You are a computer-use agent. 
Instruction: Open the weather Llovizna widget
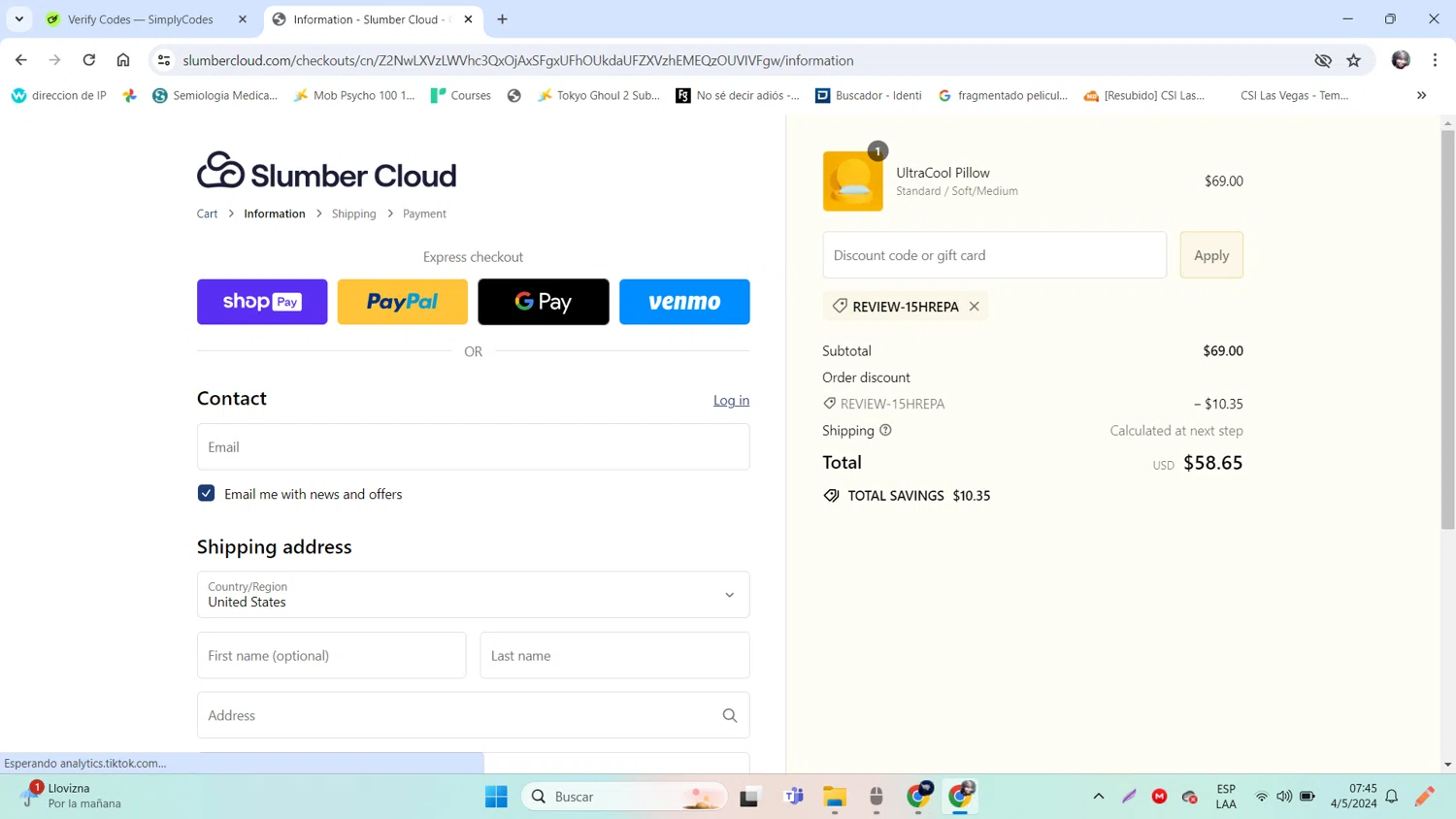[x=73, y=796]
